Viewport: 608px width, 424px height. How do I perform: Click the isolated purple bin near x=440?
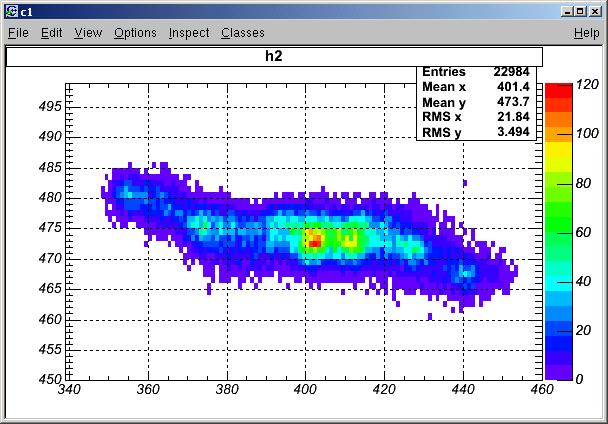465,183
